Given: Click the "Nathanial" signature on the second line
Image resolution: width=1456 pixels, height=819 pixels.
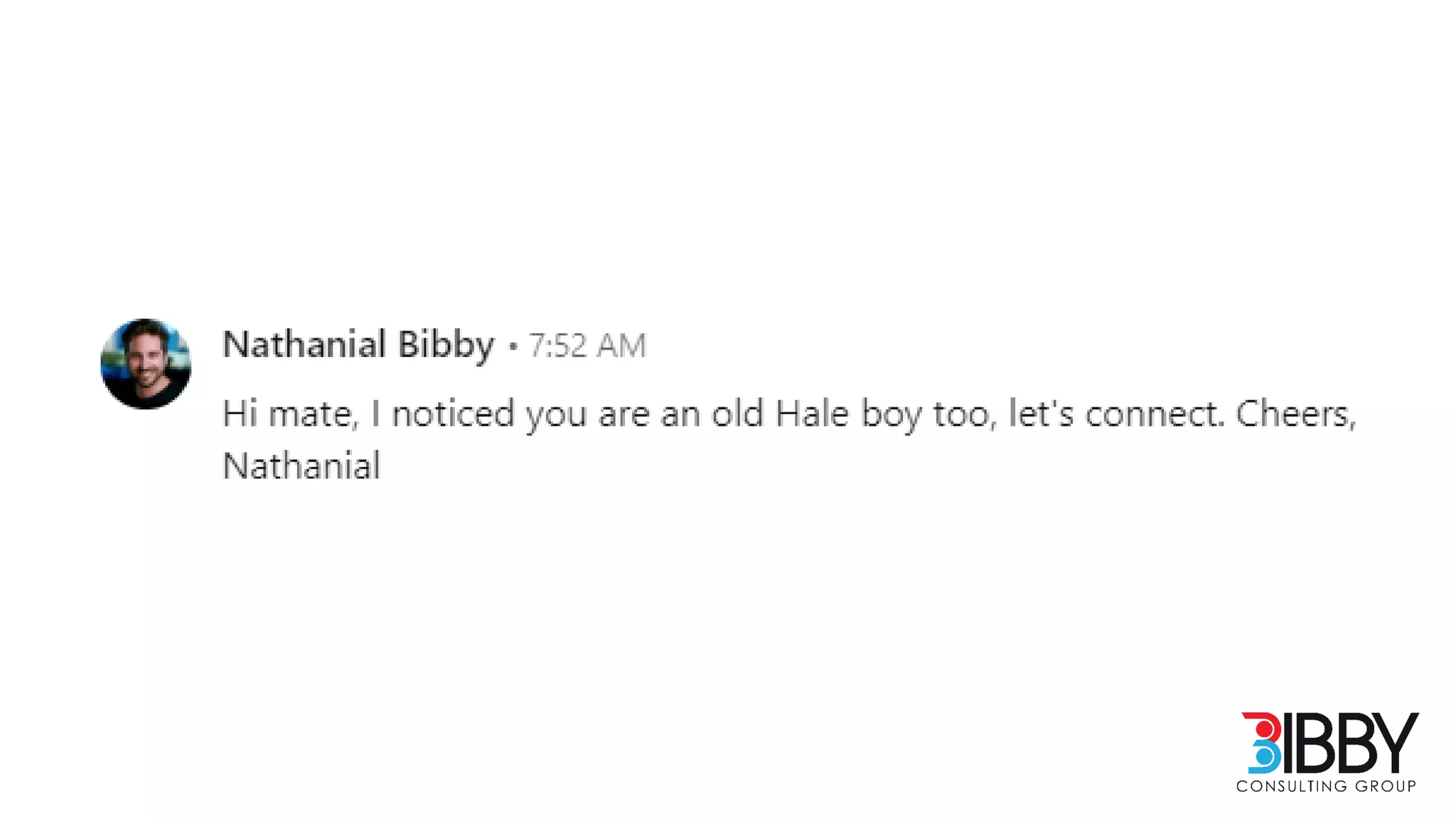Looking at the screenshot, I should pyautogui.click(x=301, y=466).
